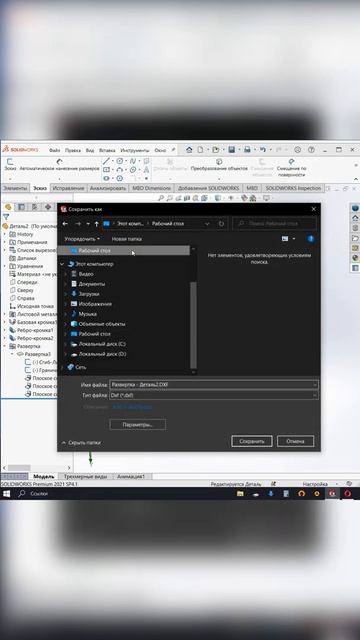Select Ребро-кромка1 in feature tree
The height and width of the screenshot is (640, 360).
[31, 330]
